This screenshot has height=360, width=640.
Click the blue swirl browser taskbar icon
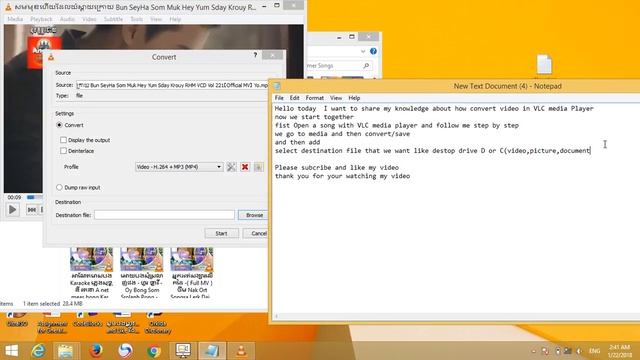point(125,351)
